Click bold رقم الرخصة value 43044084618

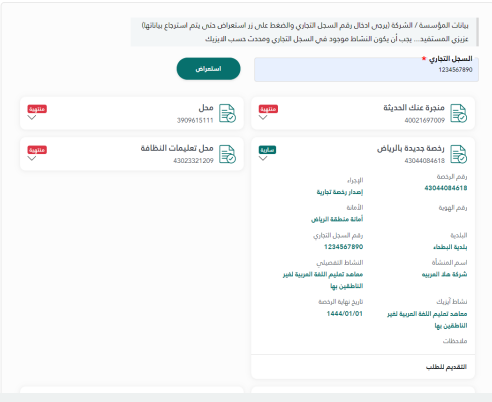point(446,188)
